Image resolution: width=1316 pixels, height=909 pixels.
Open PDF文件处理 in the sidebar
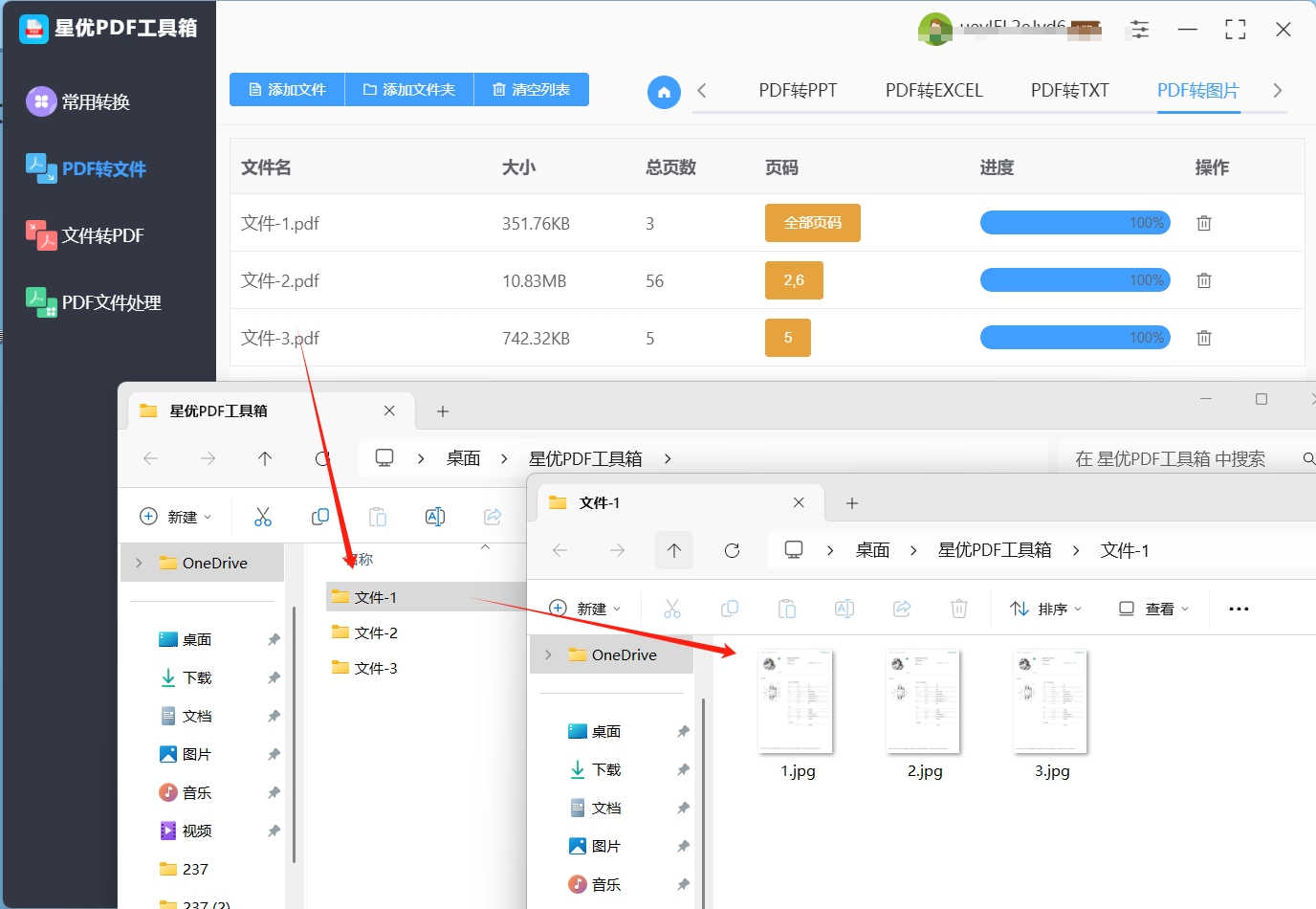[94, 302]
